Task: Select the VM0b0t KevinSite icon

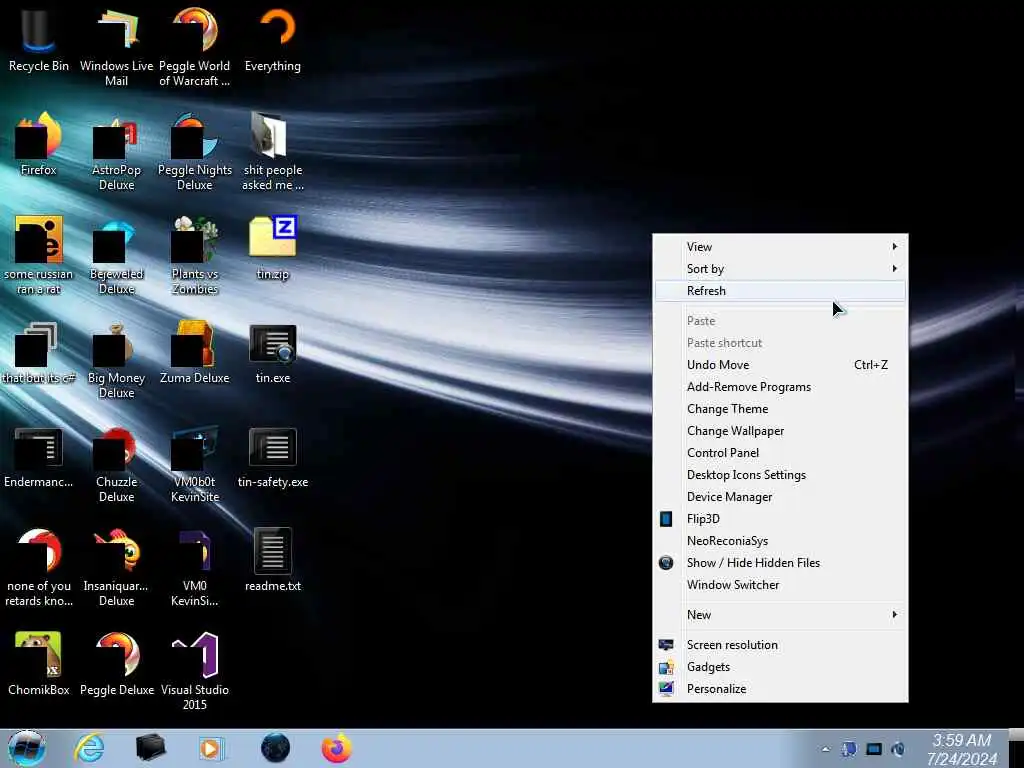Action: (195, 462)
